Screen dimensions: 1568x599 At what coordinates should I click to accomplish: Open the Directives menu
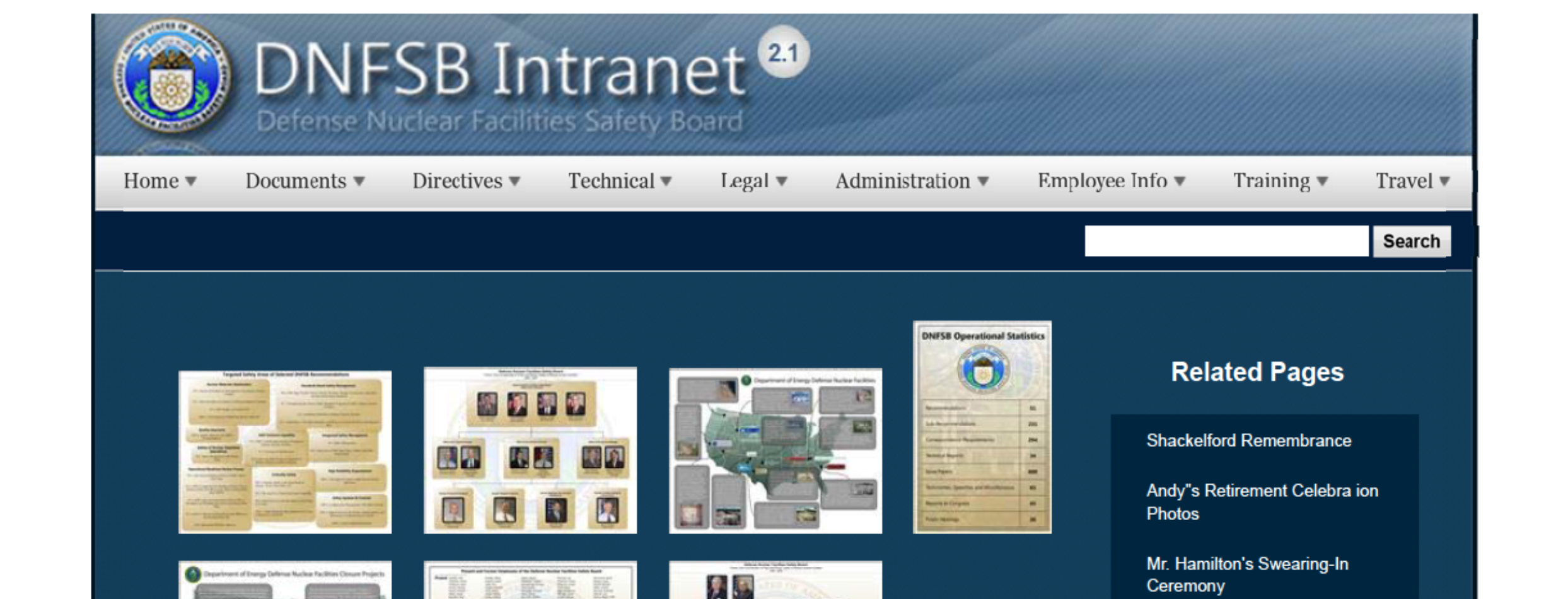coord(466,182)
